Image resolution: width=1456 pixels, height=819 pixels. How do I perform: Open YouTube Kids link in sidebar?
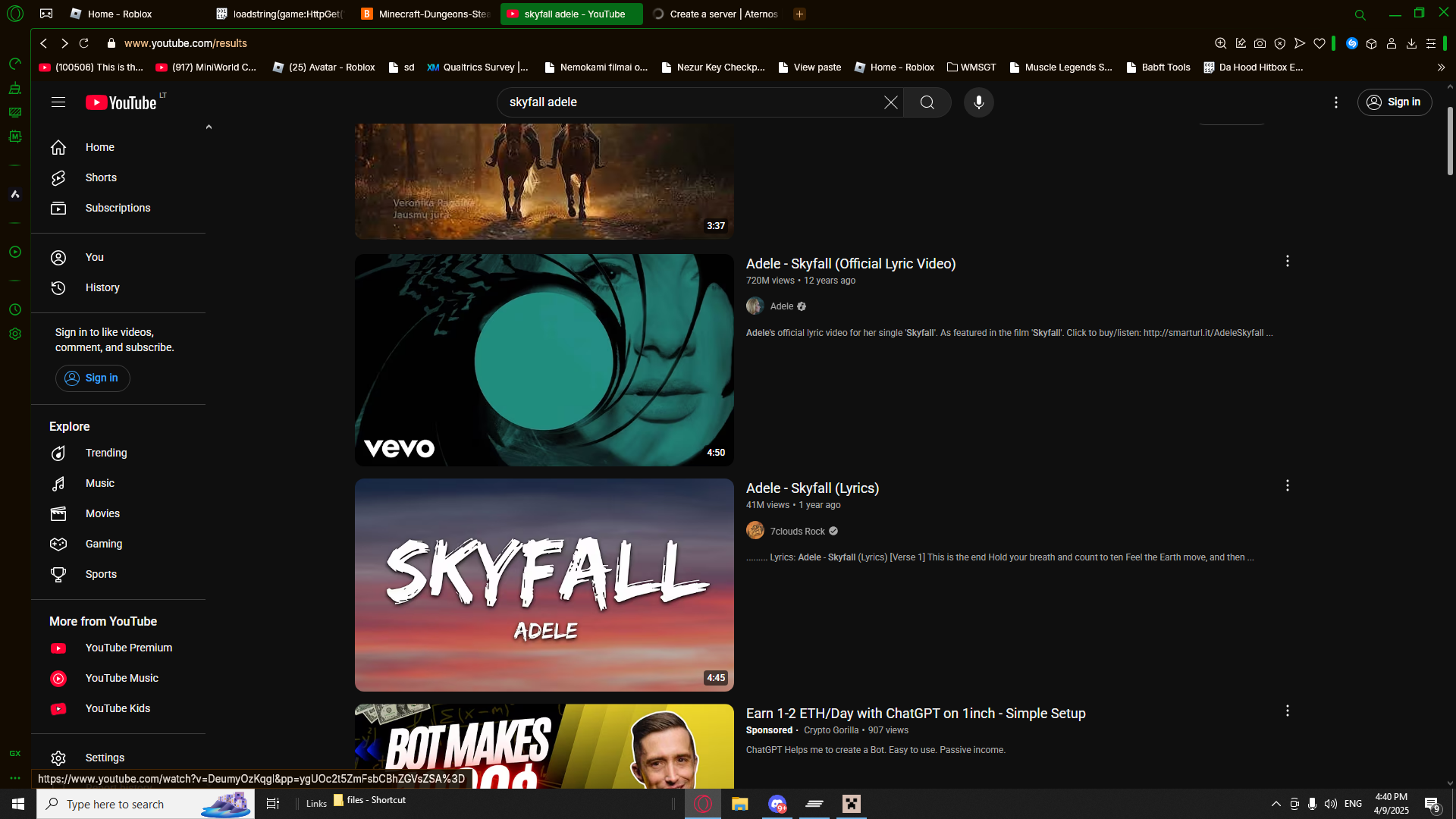point(118,708)
